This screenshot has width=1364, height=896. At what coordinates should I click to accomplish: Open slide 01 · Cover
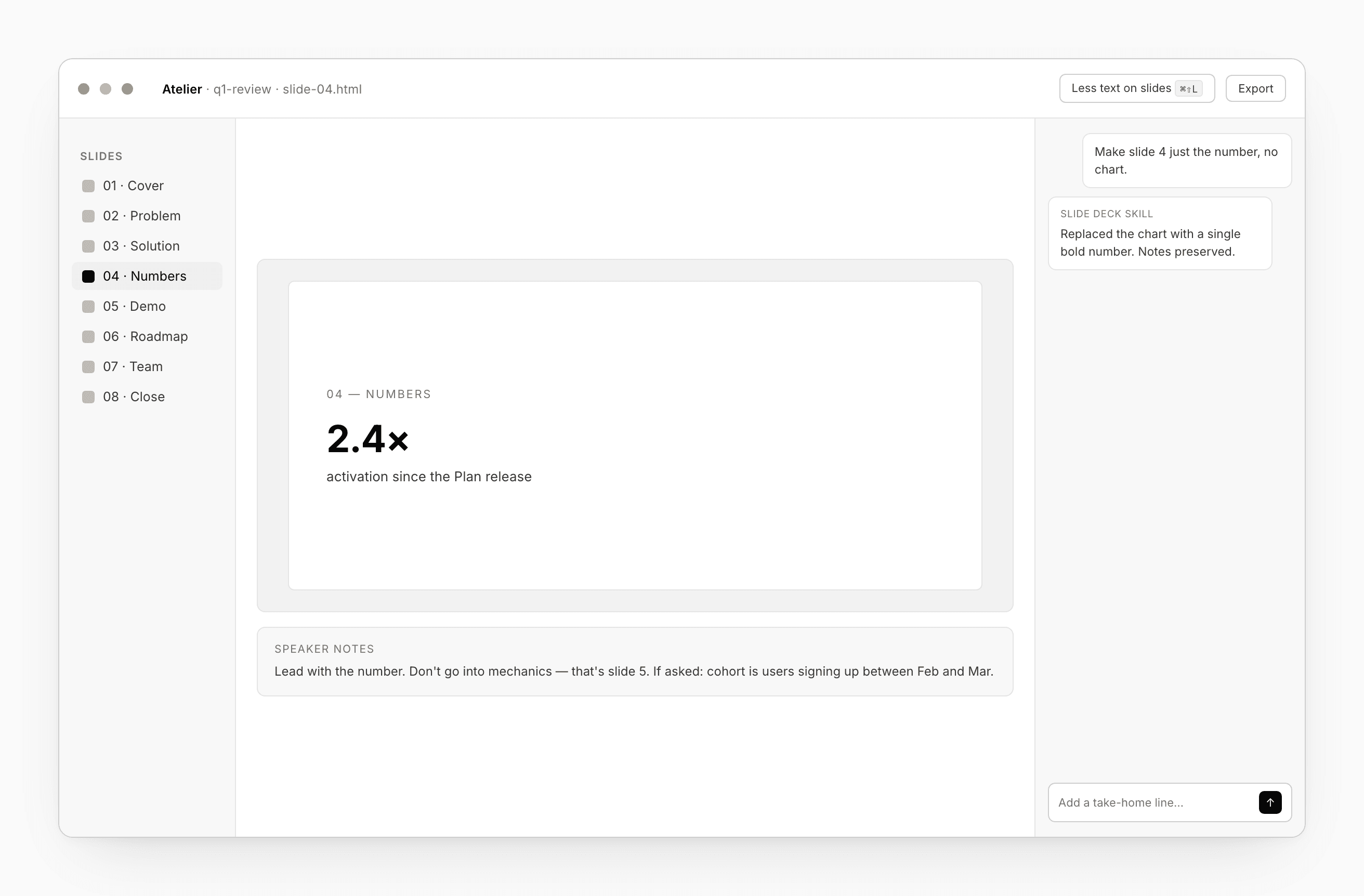click(x=147, y=186)
